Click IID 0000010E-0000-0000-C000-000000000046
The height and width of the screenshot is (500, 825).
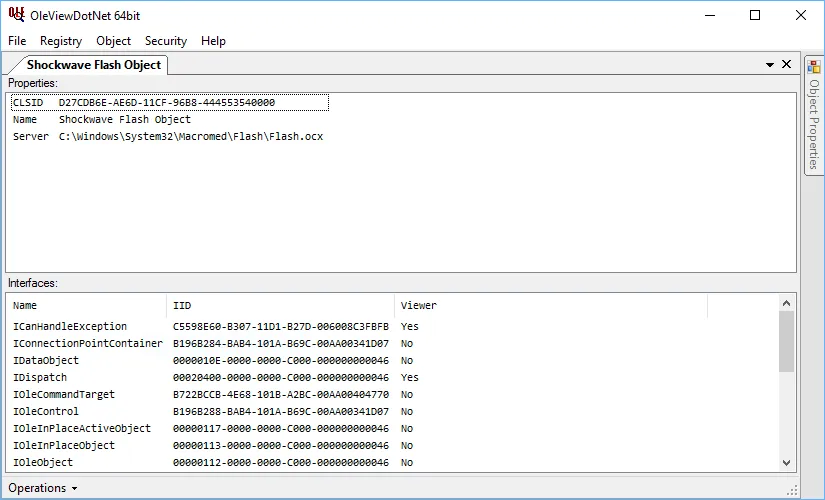(x=281, y=361)
